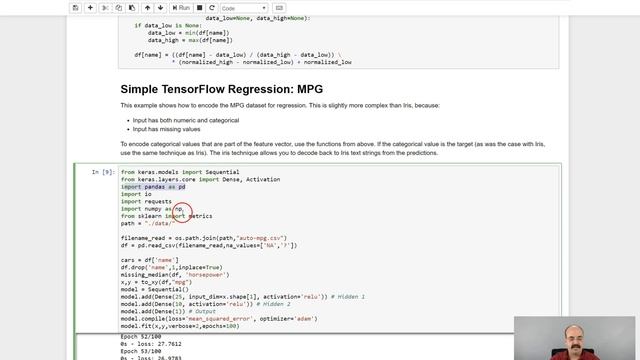Move selected cell up arrow

pyautogui.click(x=147, y=8)
